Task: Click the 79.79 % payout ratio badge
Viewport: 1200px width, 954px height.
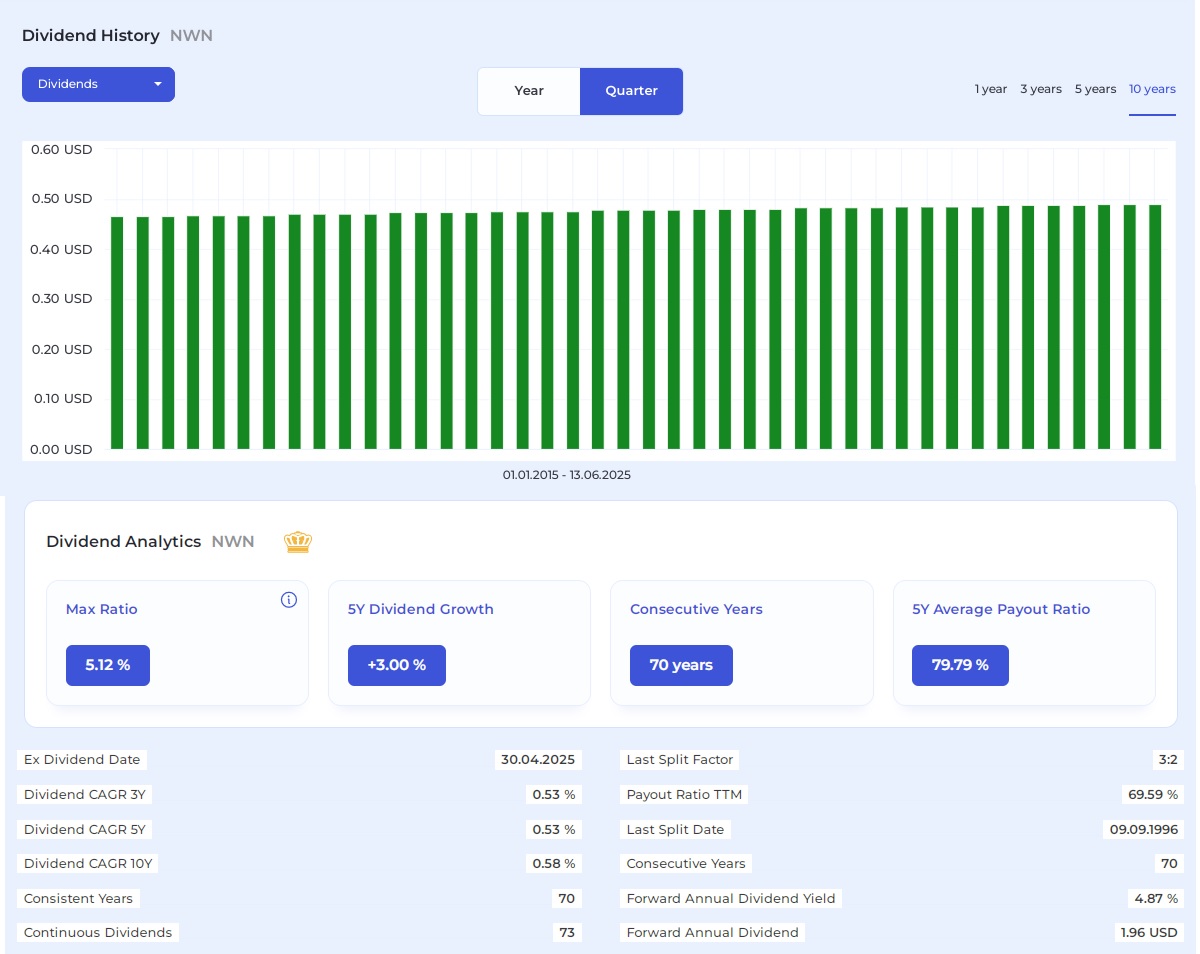Action: pyautogui.click(x=960, y=665)
